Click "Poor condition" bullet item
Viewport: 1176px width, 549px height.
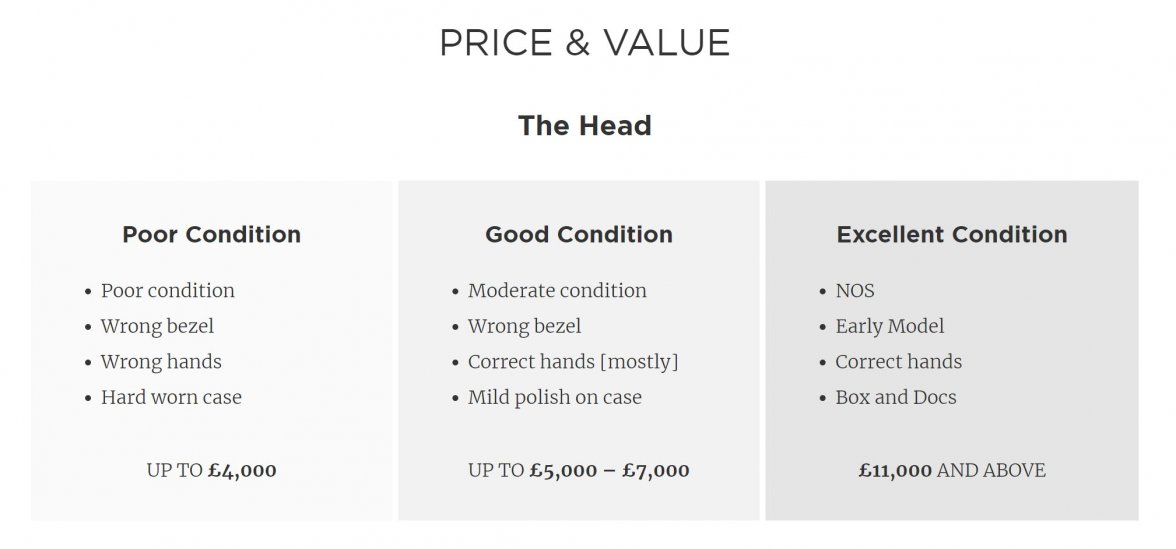click(167, 291)
